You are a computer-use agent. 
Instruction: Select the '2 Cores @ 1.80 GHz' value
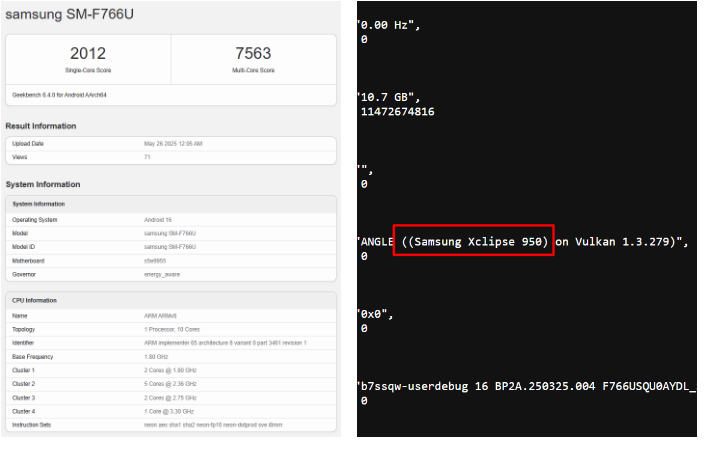170,370
